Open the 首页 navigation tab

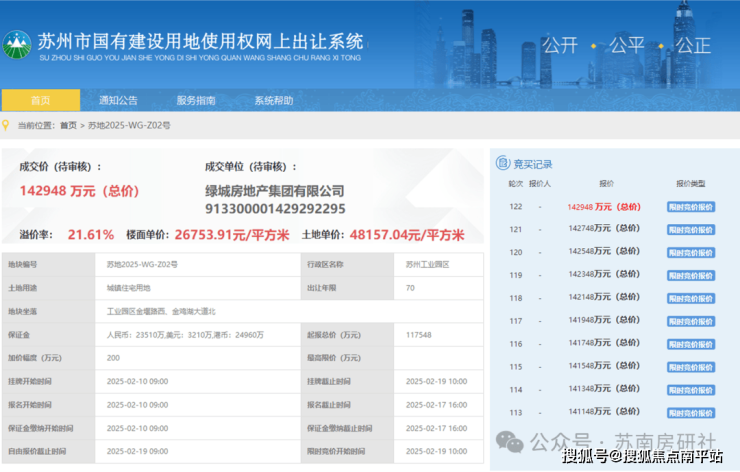point(40,100)
